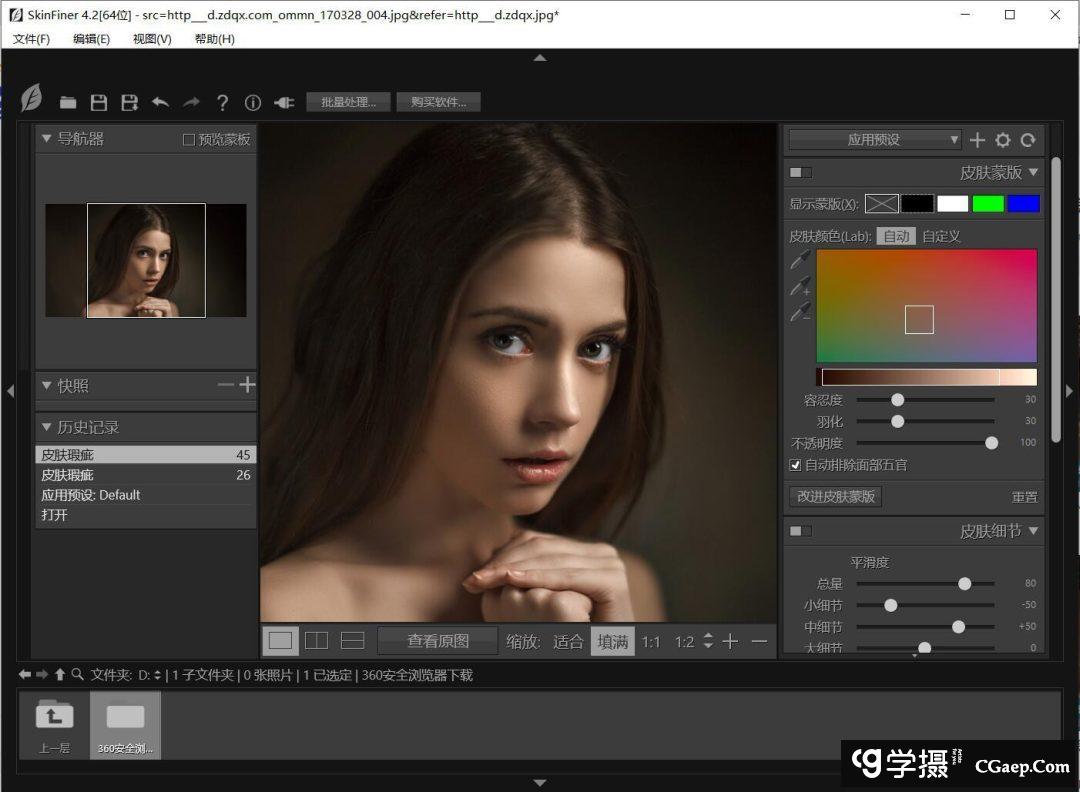Uncheck 自动排除面部五官 checkbox
The height and width of the screenshot is (792, 1080).
[796, 465]
